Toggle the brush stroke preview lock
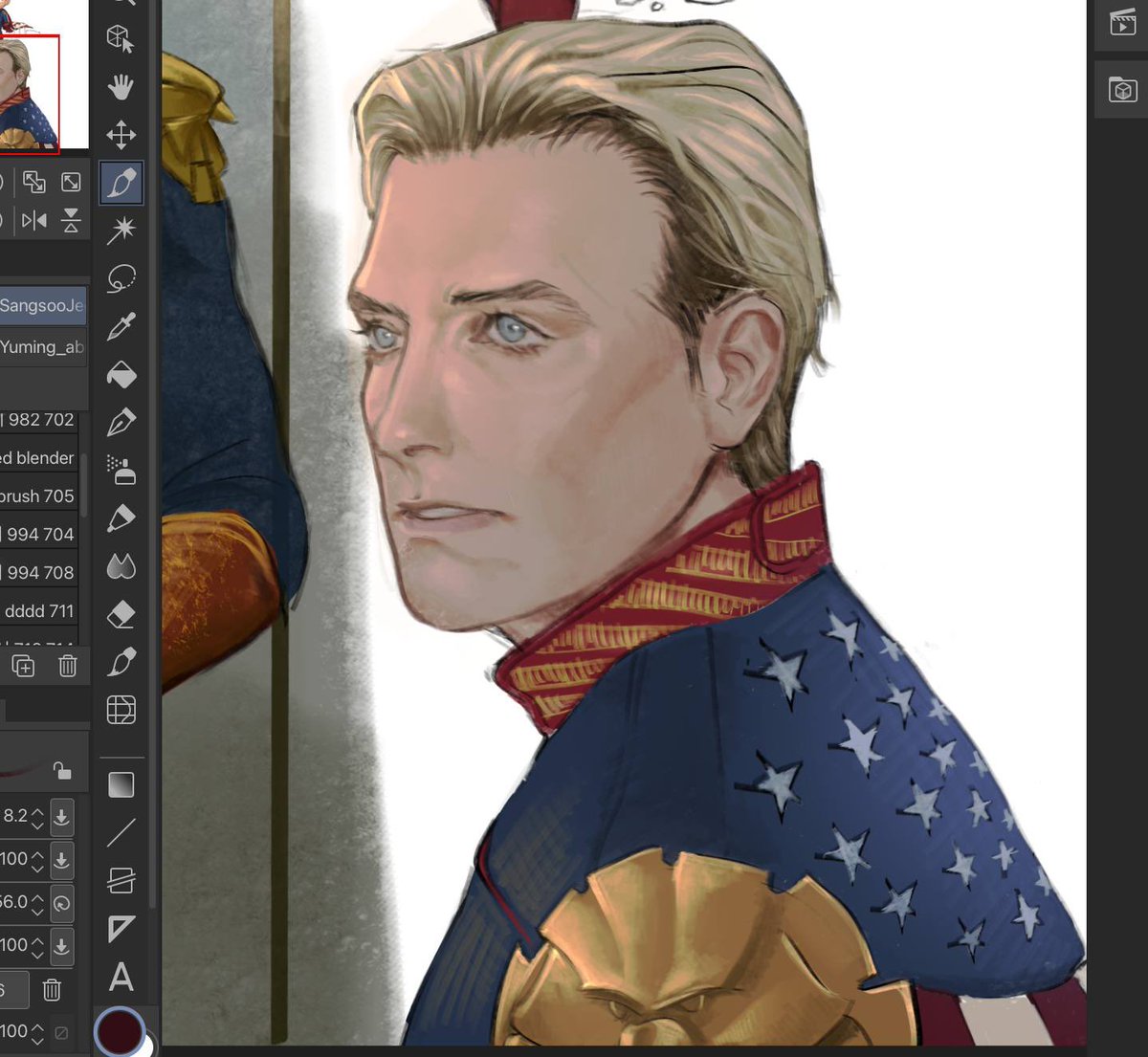 [61, 770]
